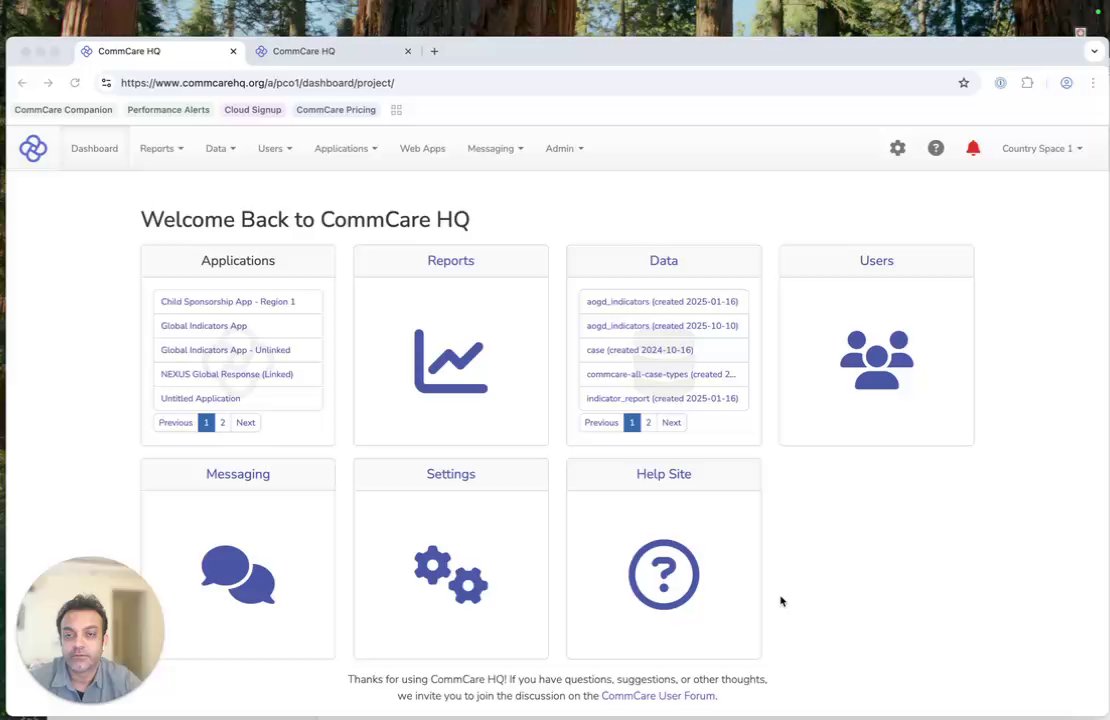
Task: Go to Applications page 2
Action: 222,423
